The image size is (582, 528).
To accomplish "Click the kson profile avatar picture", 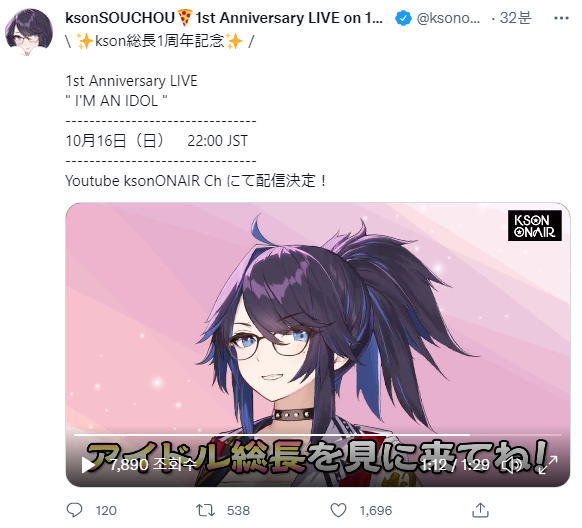I will [29, 32].
